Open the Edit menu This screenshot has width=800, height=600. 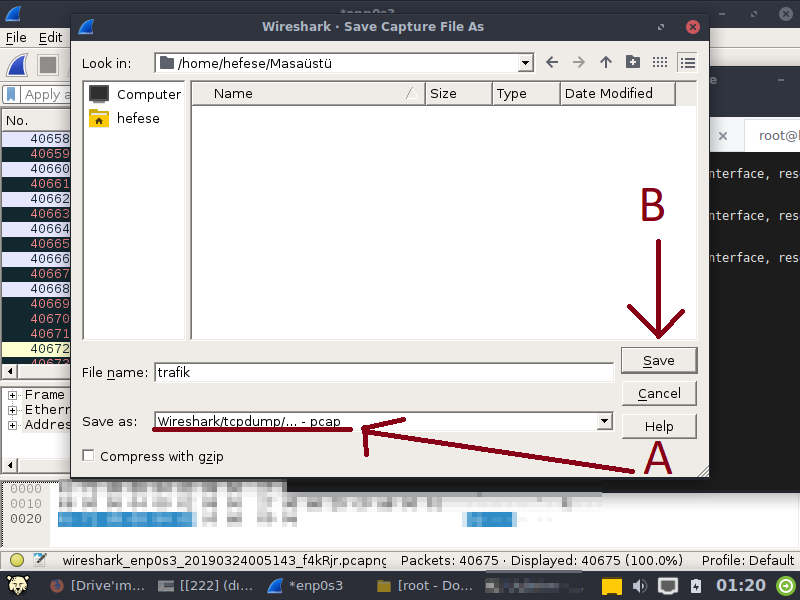tap(51, 37)
